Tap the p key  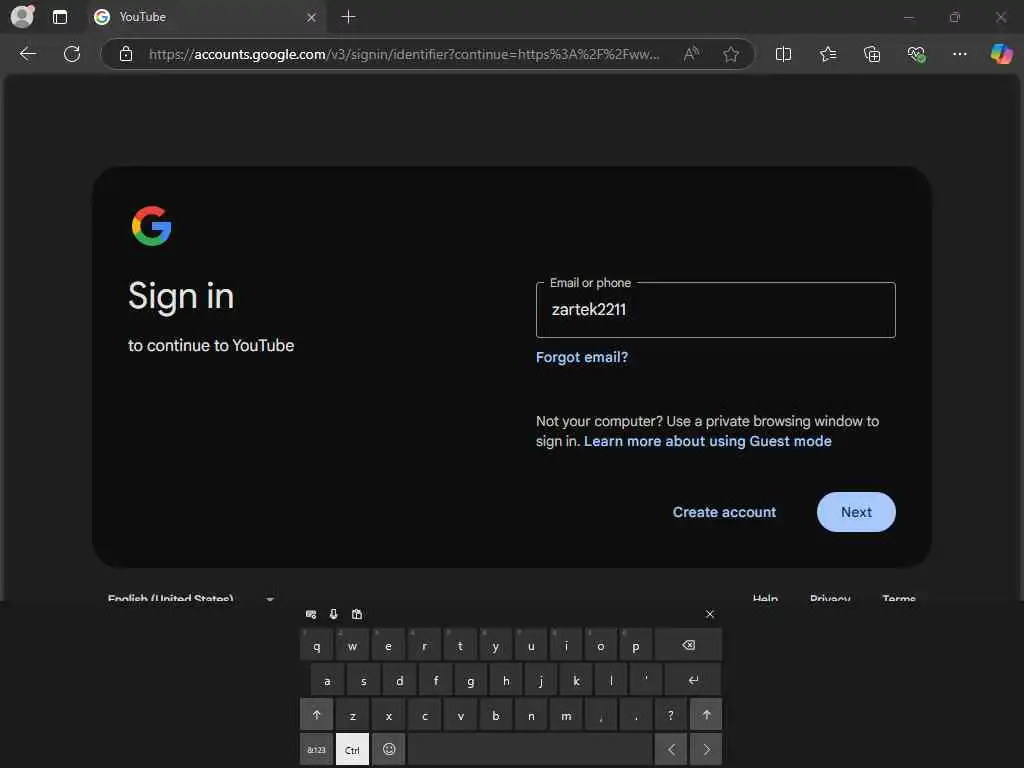[635, 645]
